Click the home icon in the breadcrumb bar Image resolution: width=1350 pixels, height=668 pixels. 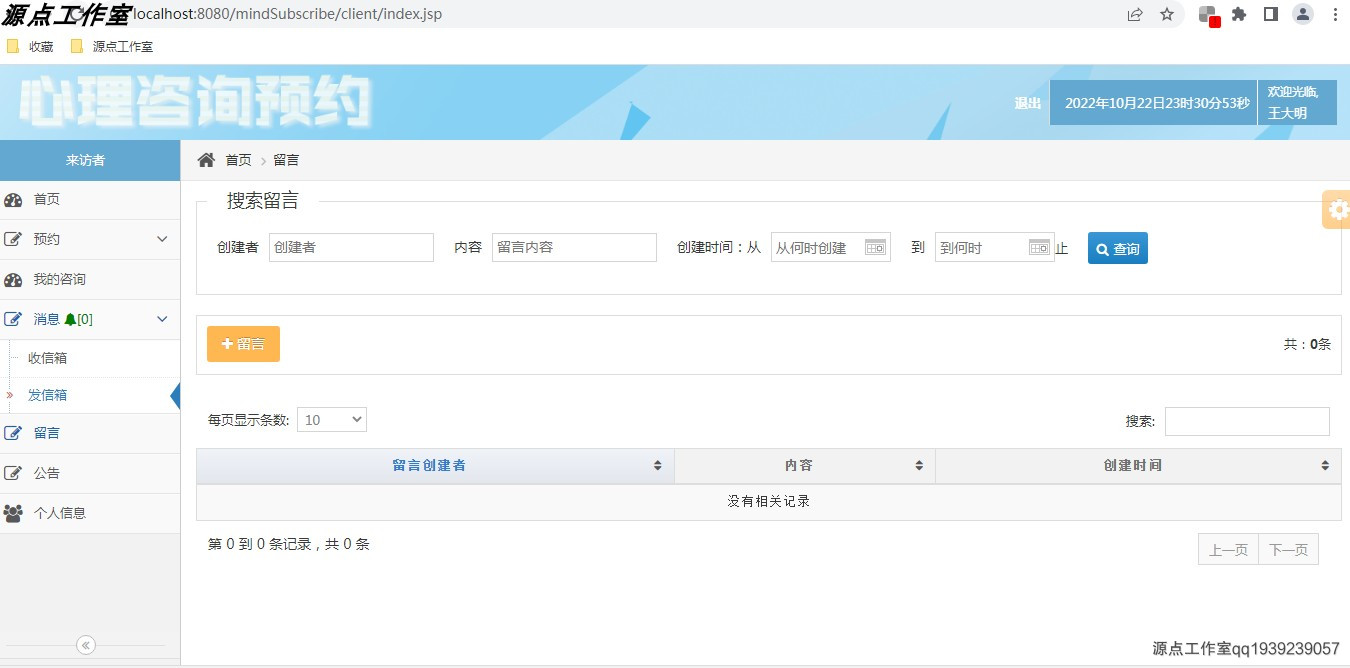[206, 159]
